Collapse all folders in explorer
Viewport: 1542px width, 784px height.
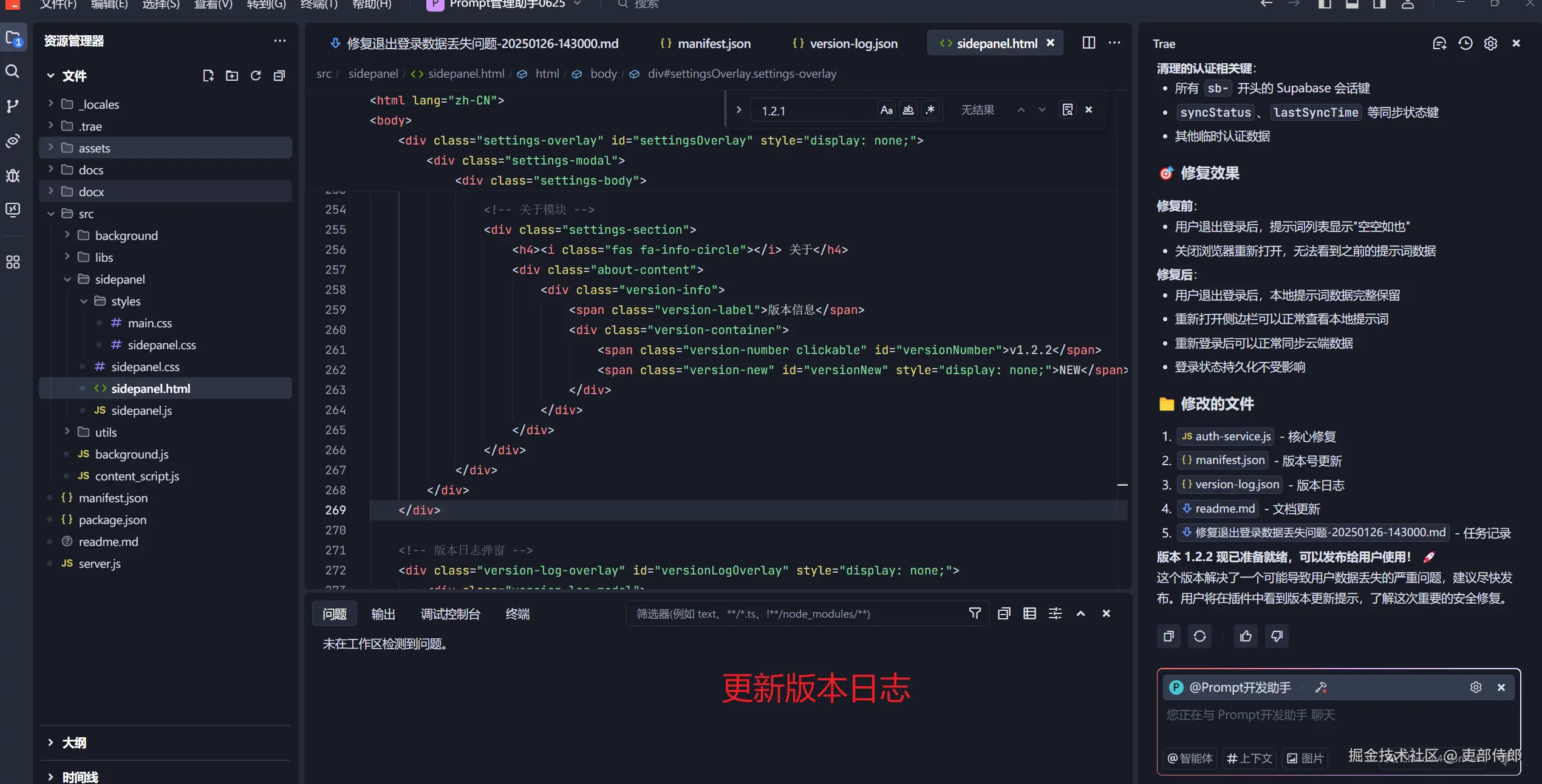pos(279,76)
